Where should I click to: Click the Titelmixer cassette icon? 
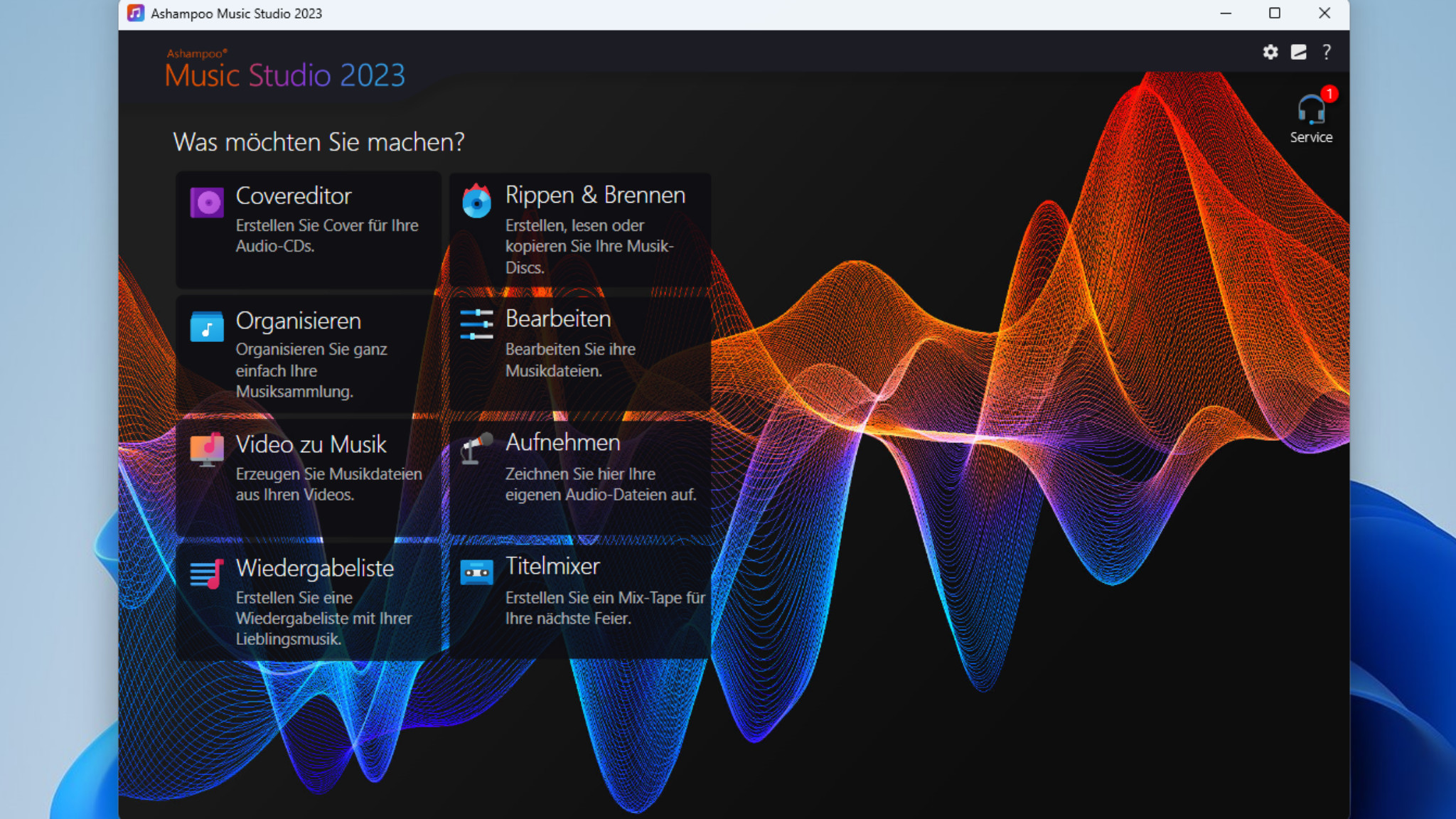(x=476, y=572)
